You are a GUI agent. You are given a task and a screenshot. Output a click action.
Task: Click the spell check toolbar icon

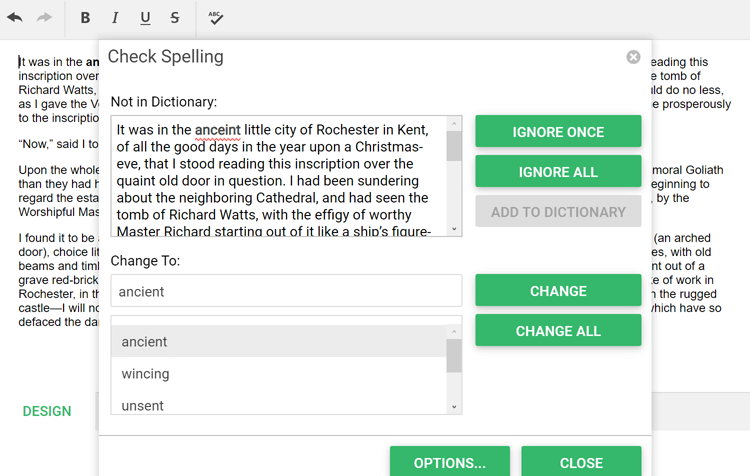(215, 18)
